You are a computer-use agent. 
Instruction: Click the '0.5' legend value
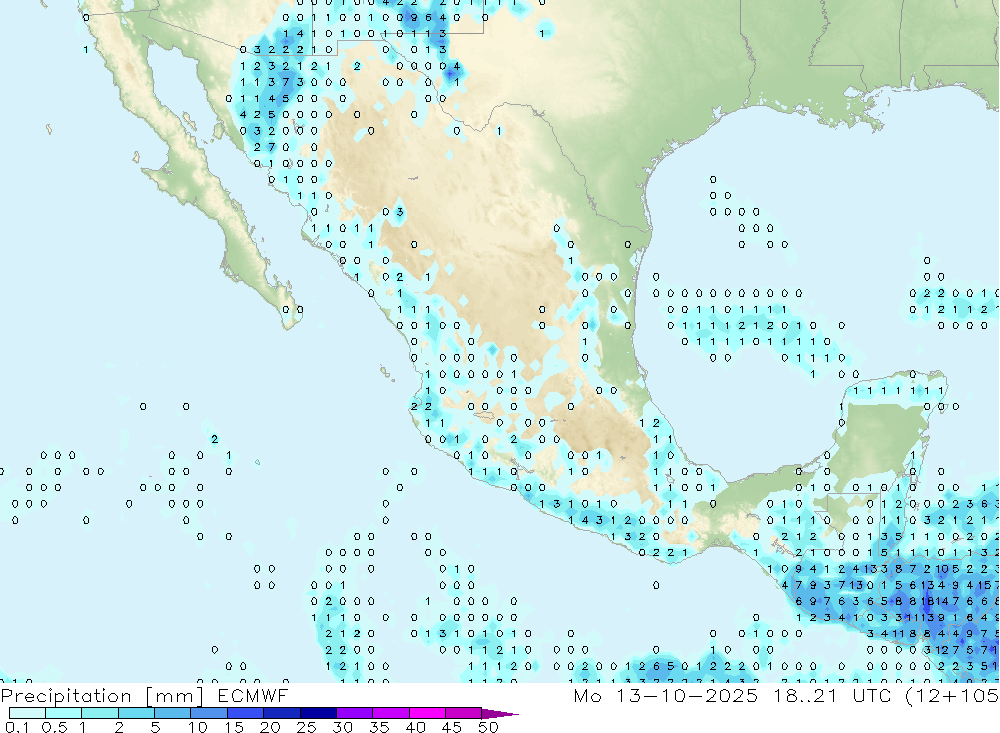[x=54, y=727]
